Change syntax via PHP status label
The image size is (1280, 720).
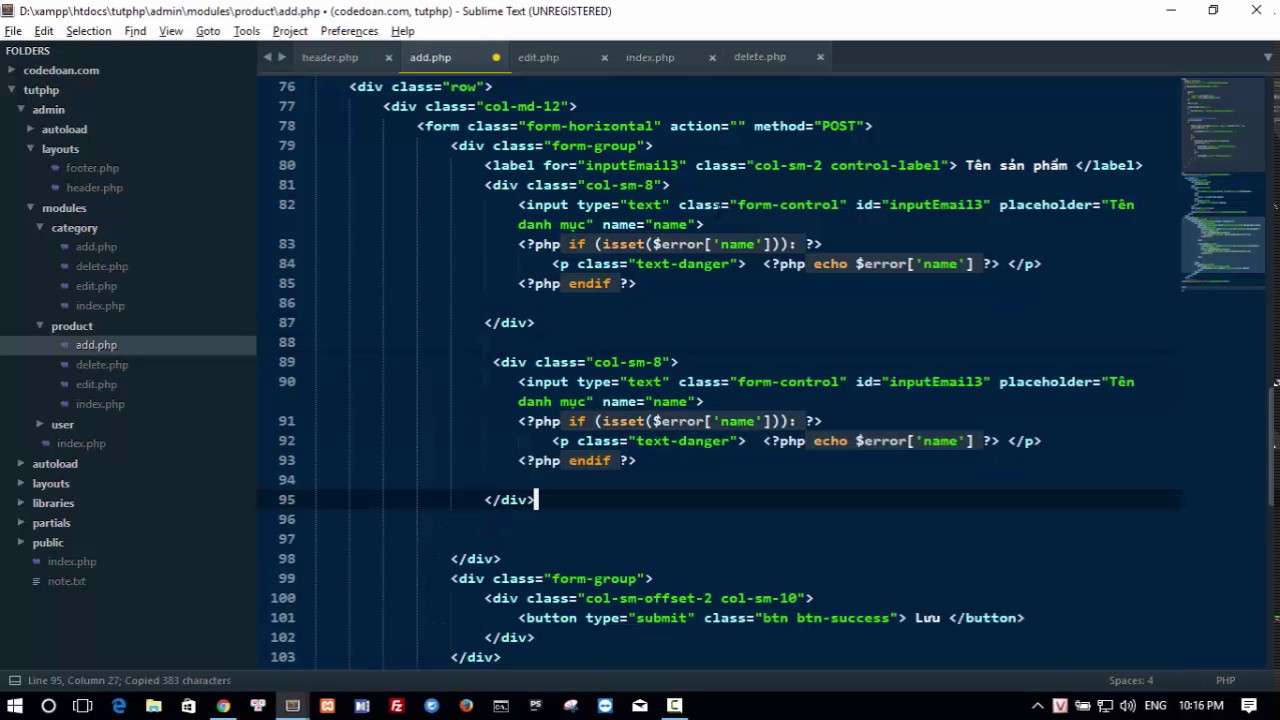click(1225, 680)
